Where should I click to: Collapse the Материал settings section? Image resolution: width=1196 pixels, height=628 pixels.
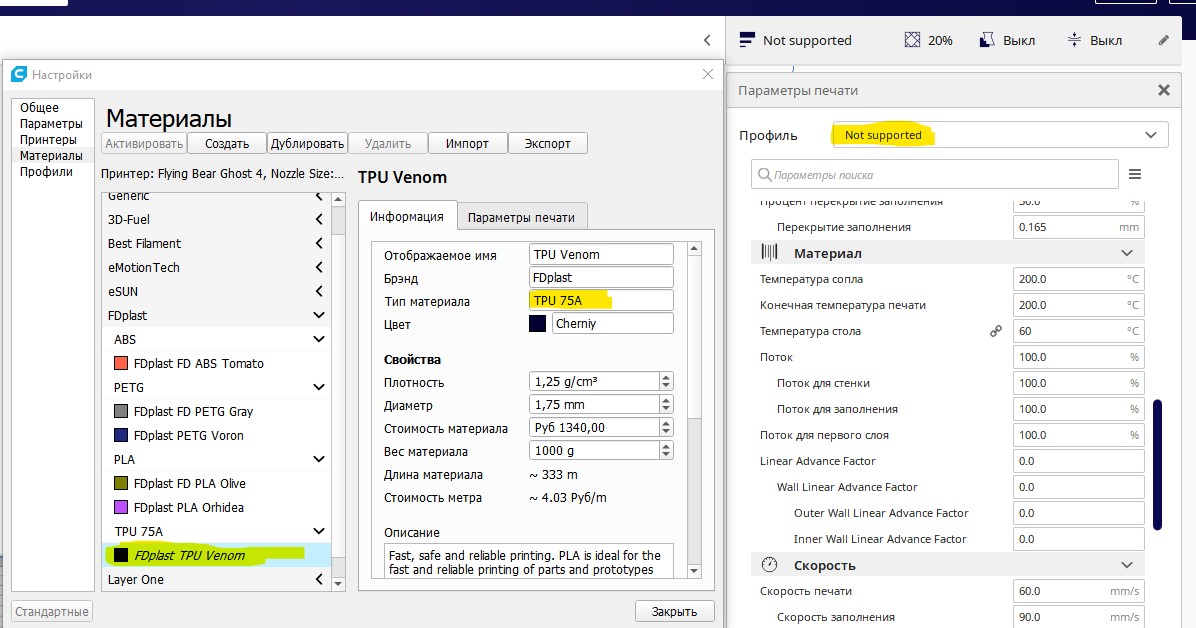(x=1127, y=253)
